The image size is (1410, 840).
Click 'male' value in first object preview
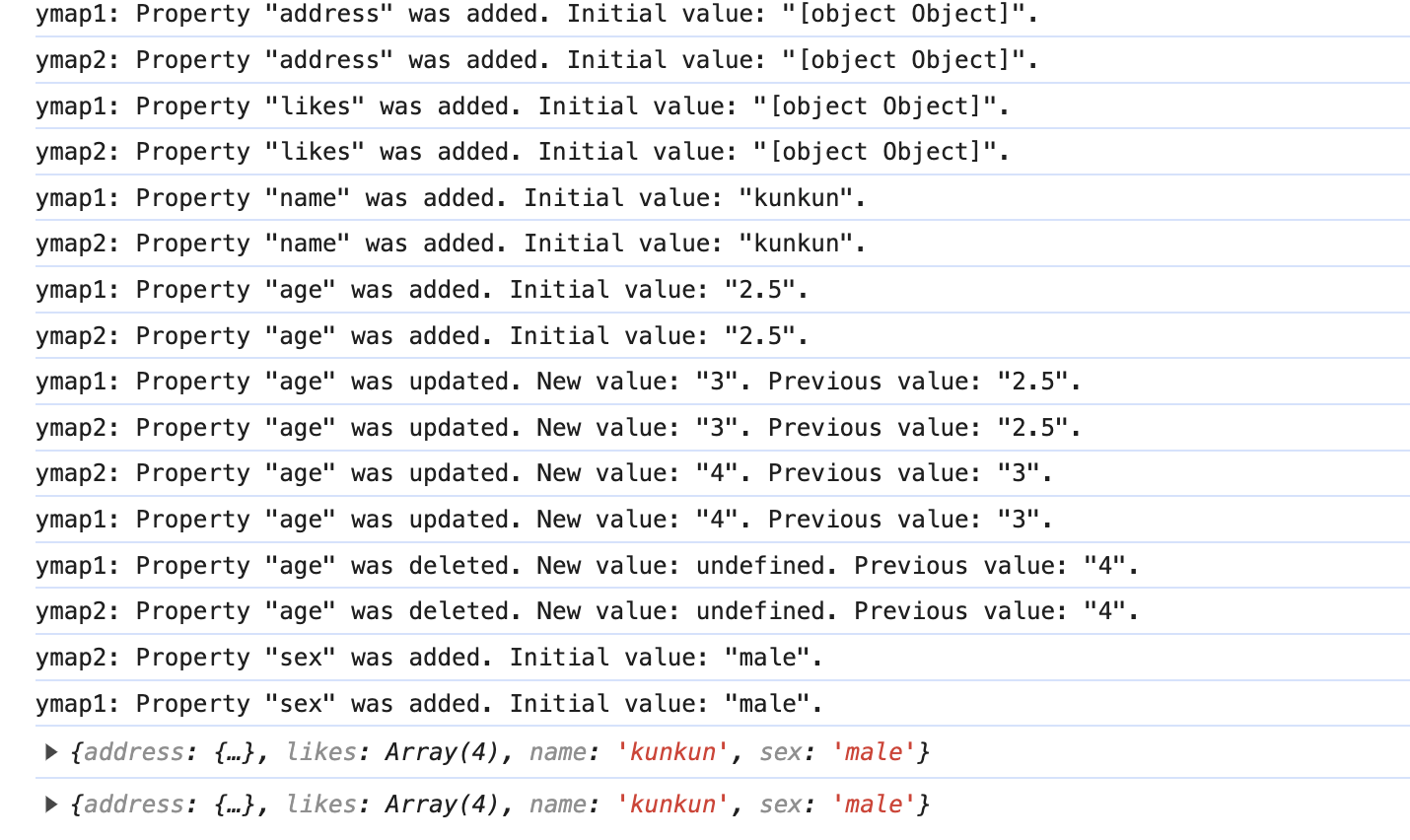click(x=874, y=752)
